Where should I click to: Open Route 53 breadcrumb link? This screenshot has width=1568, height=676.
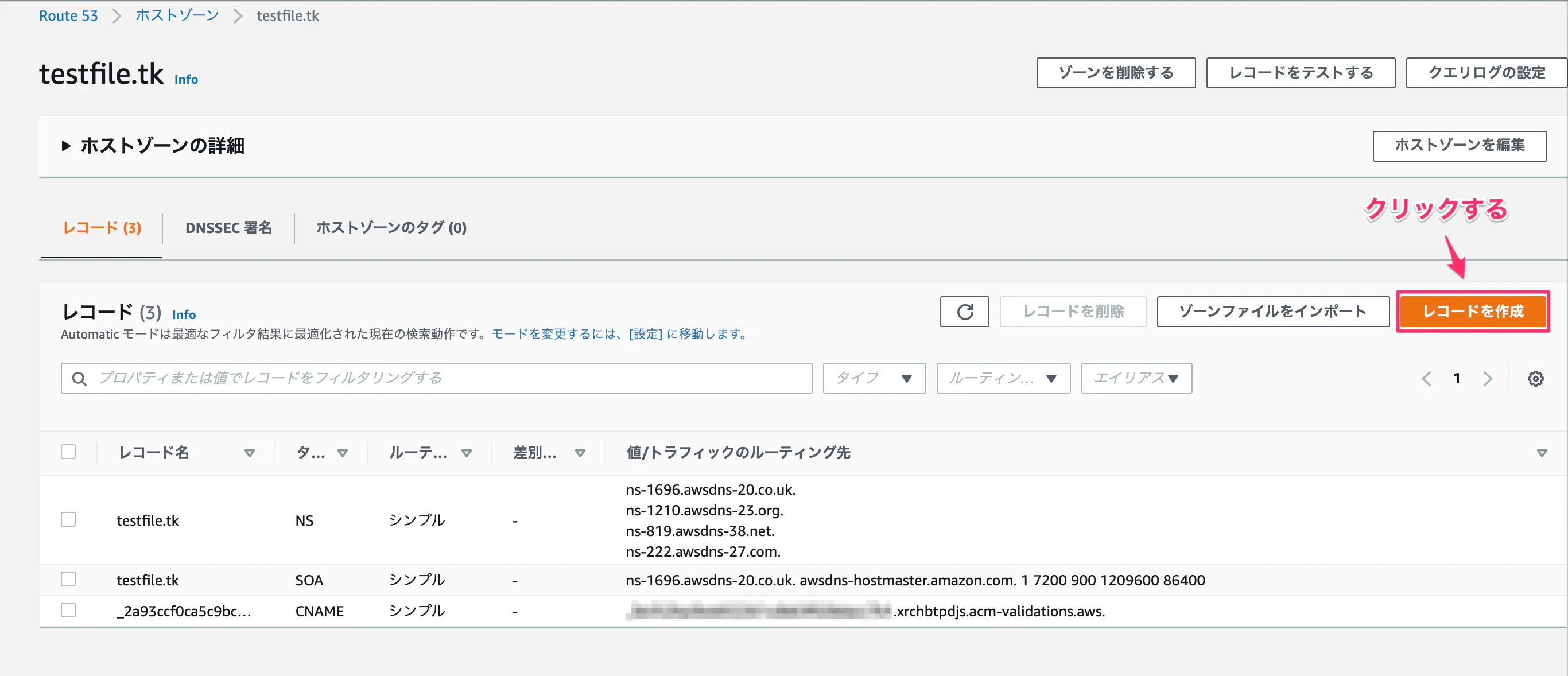click(x=68, y=16)
